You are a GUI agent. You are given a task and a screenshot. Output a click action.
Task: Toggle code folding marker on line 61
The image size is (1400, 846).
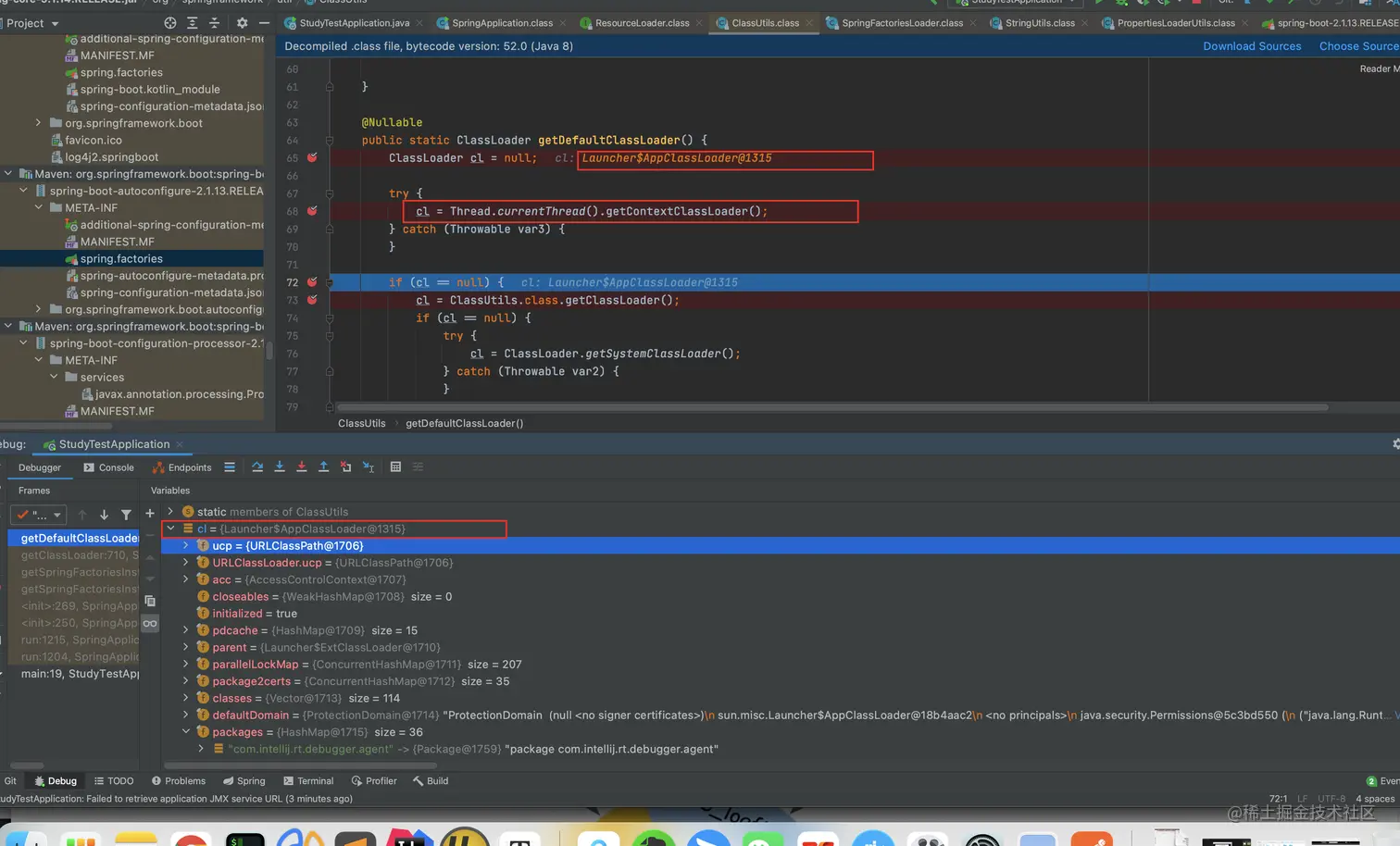coord(330,86)
